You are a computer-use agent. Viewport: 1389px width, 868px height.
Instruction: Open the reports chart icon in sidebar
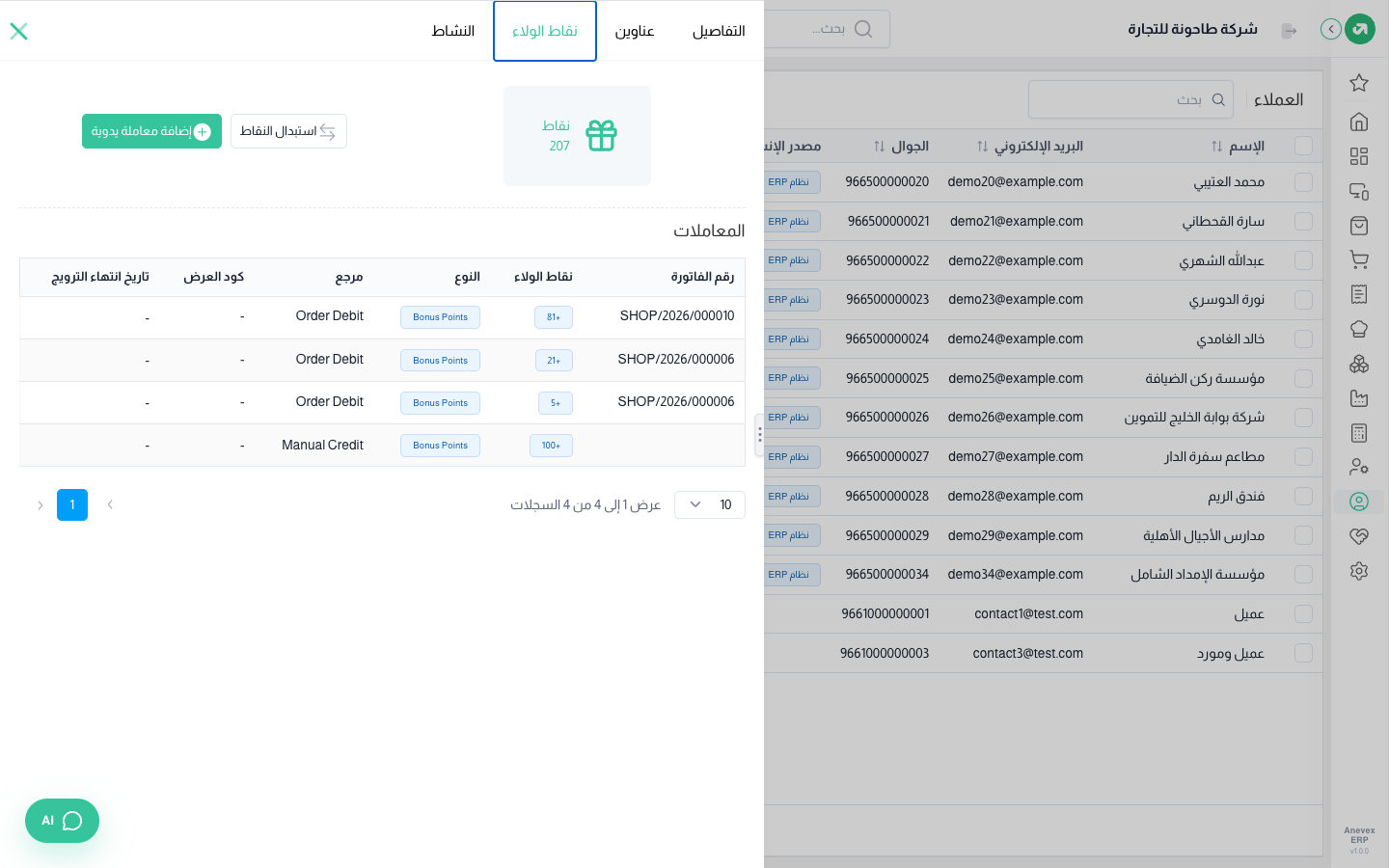click(x=1359, y=398)
